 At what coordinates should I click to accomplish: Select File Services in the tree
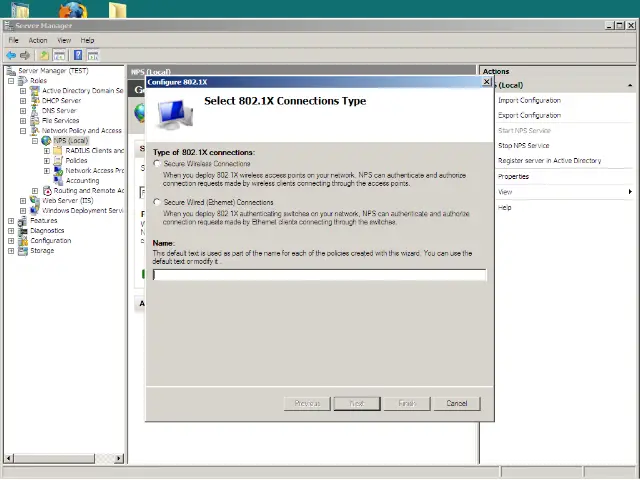pyautogui.click(x=60, y=120)
